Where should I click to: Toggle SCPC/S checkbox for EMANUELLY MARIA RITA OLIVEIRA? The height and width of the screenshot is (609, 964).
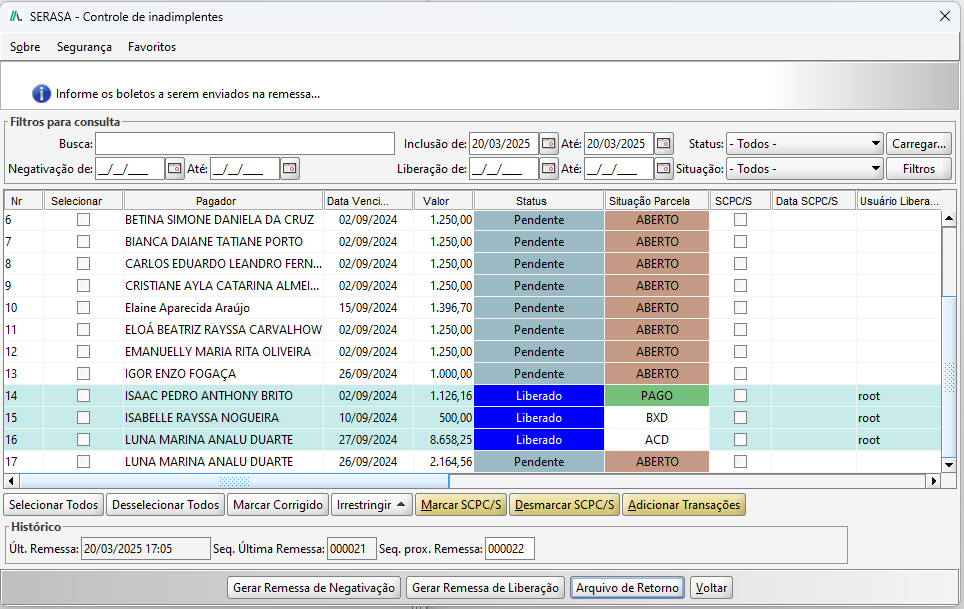(x=740, y=352)
